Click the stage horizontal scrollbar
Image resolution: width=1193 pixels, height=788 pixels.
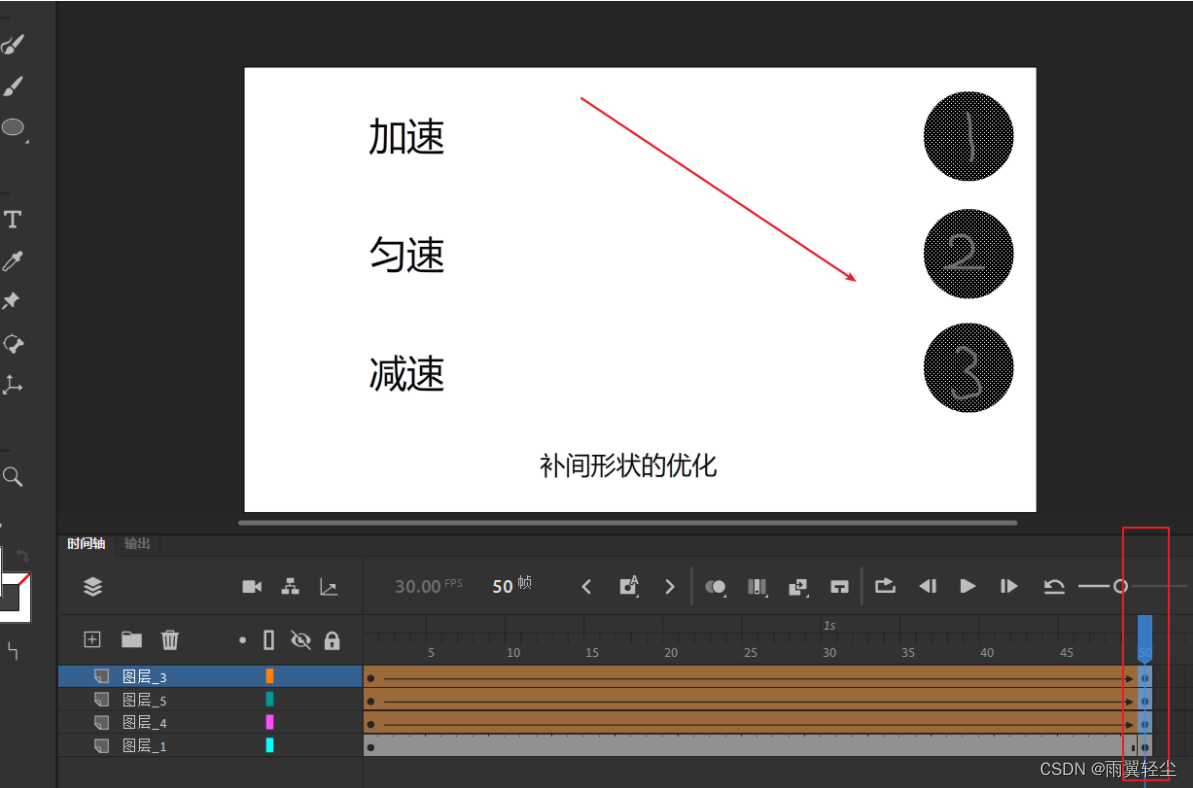pos(628,523)
